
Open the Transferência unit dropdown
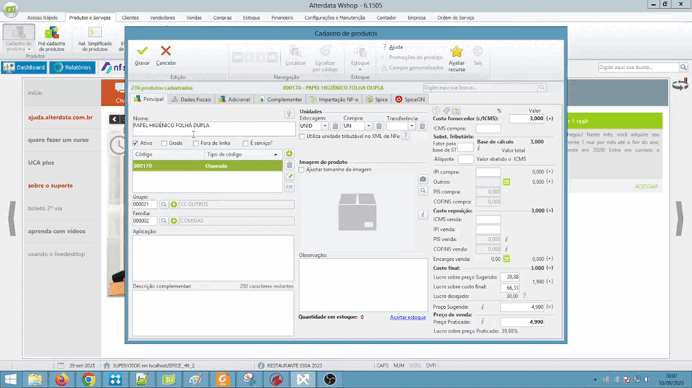click(x=412, y=126)
